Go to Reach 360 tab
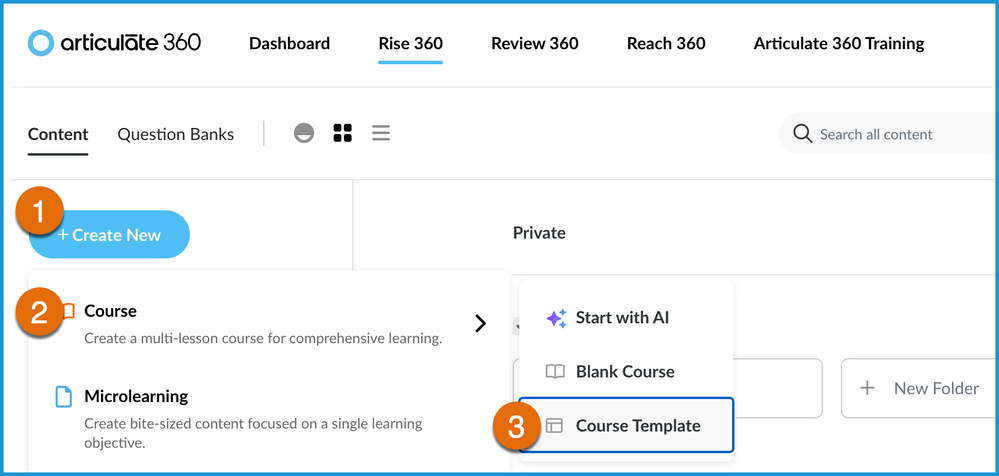This screenshot has width=999, height=476. click(x=666, y=43)
